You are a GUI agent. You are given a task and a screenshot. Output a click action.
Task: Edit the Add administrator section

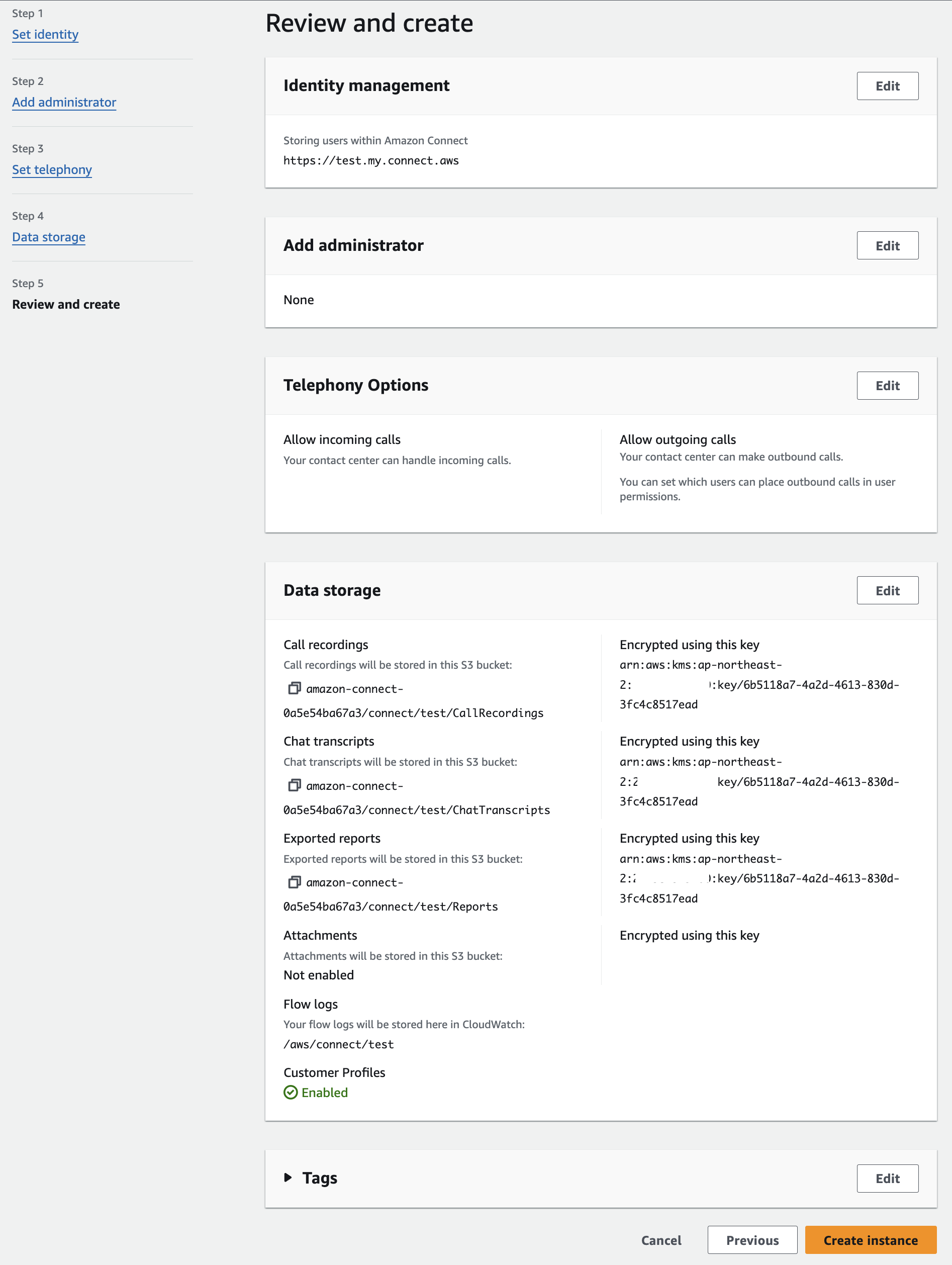tap(887, 245)
